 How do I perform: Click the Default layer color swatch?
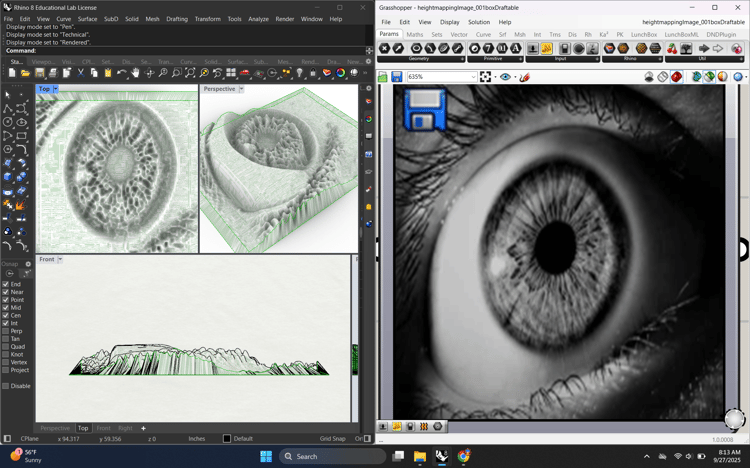(x=227, y=439)
